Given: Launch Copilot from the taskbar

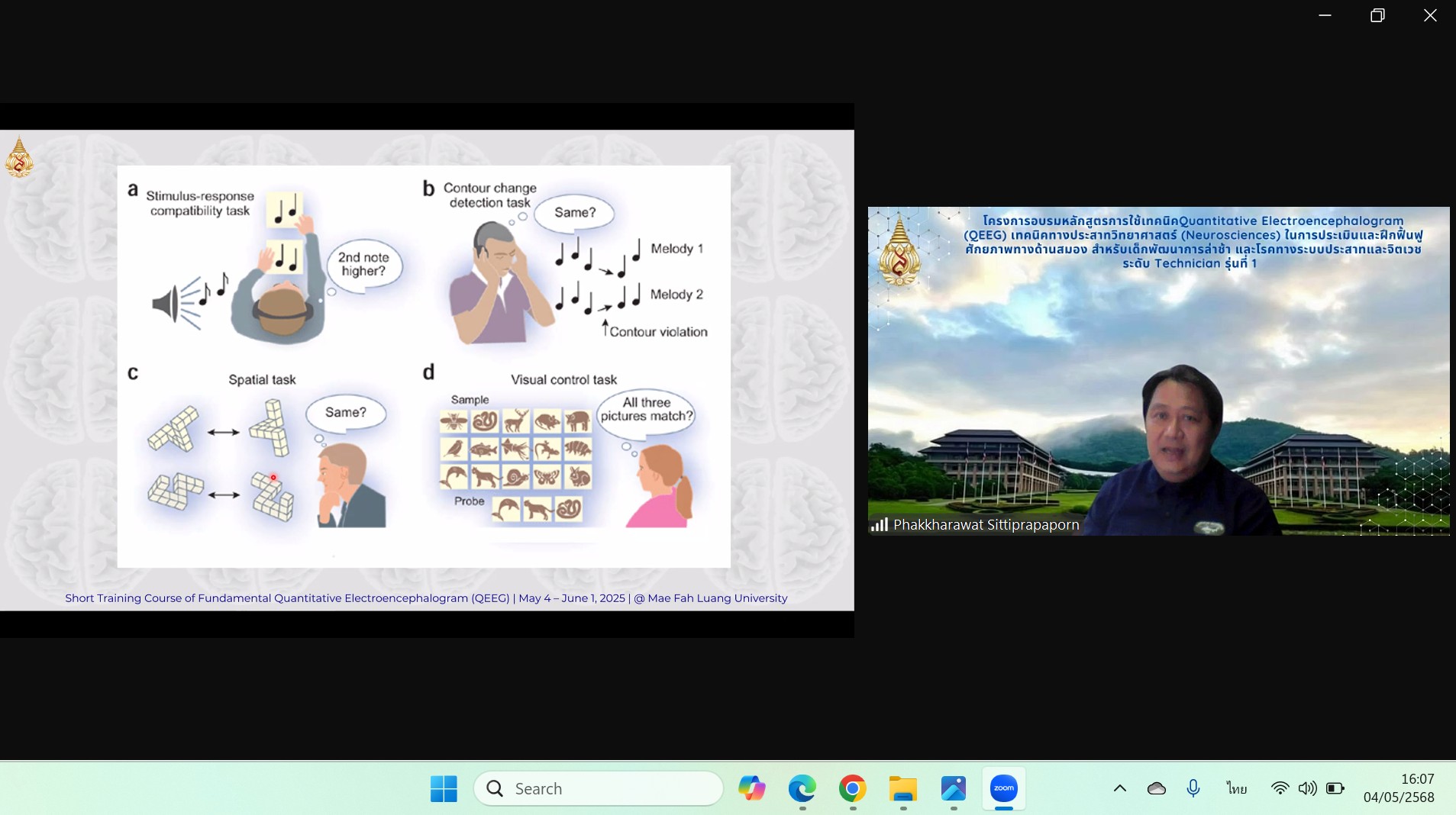Looking at the screenshot, I should coord(751,788).
